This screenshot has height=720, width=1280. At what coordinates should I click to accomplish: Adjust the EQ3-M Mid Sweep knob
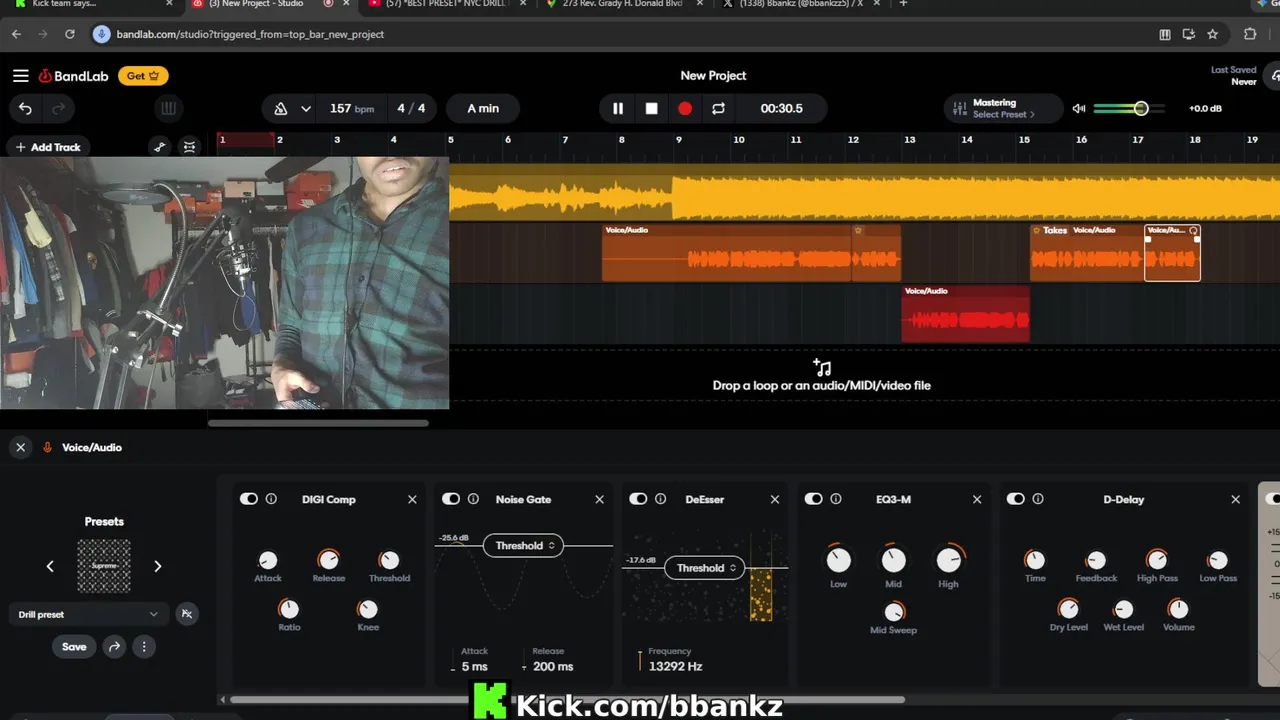pos(893,611)
